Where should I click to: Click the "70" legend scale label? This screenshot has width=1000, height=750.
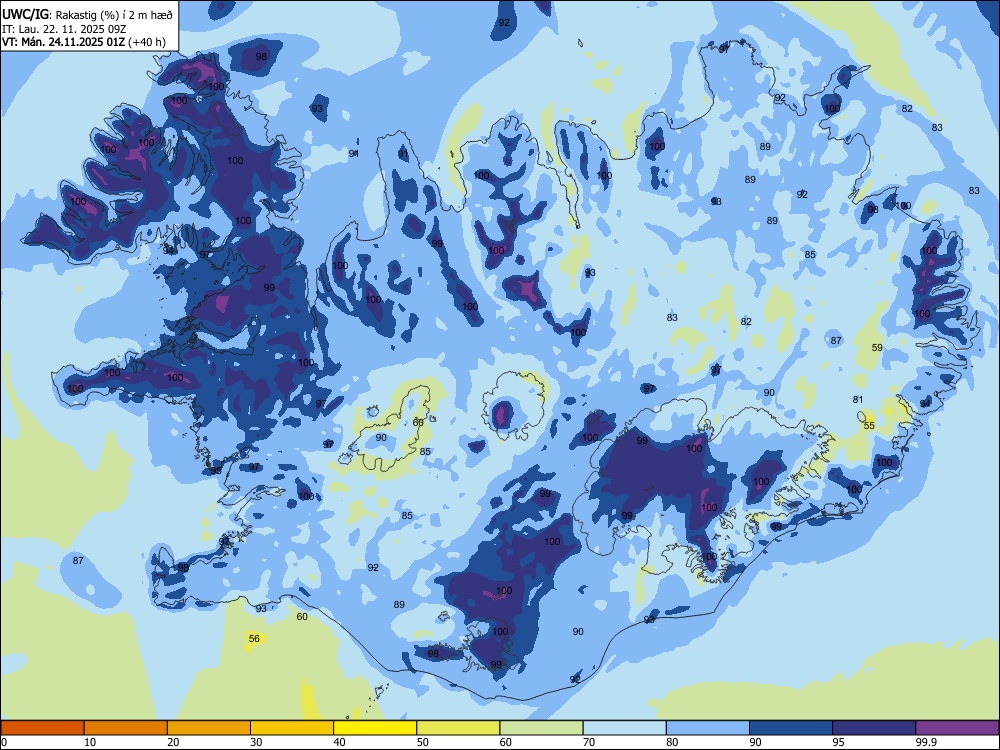click(589, 742)
